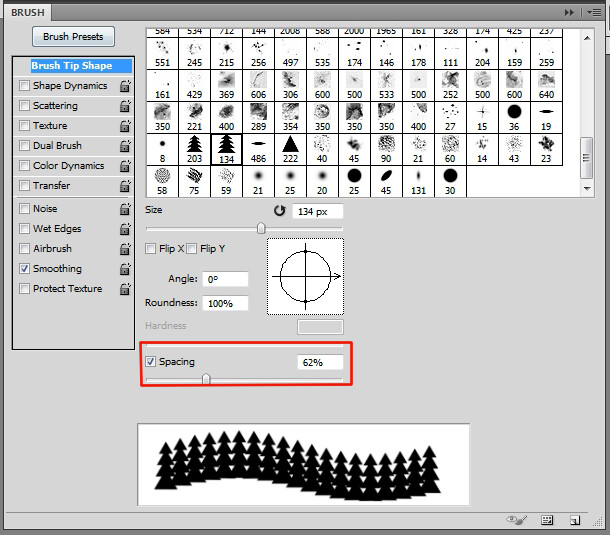Select the triangle brush preset 222

coord(290,149)
